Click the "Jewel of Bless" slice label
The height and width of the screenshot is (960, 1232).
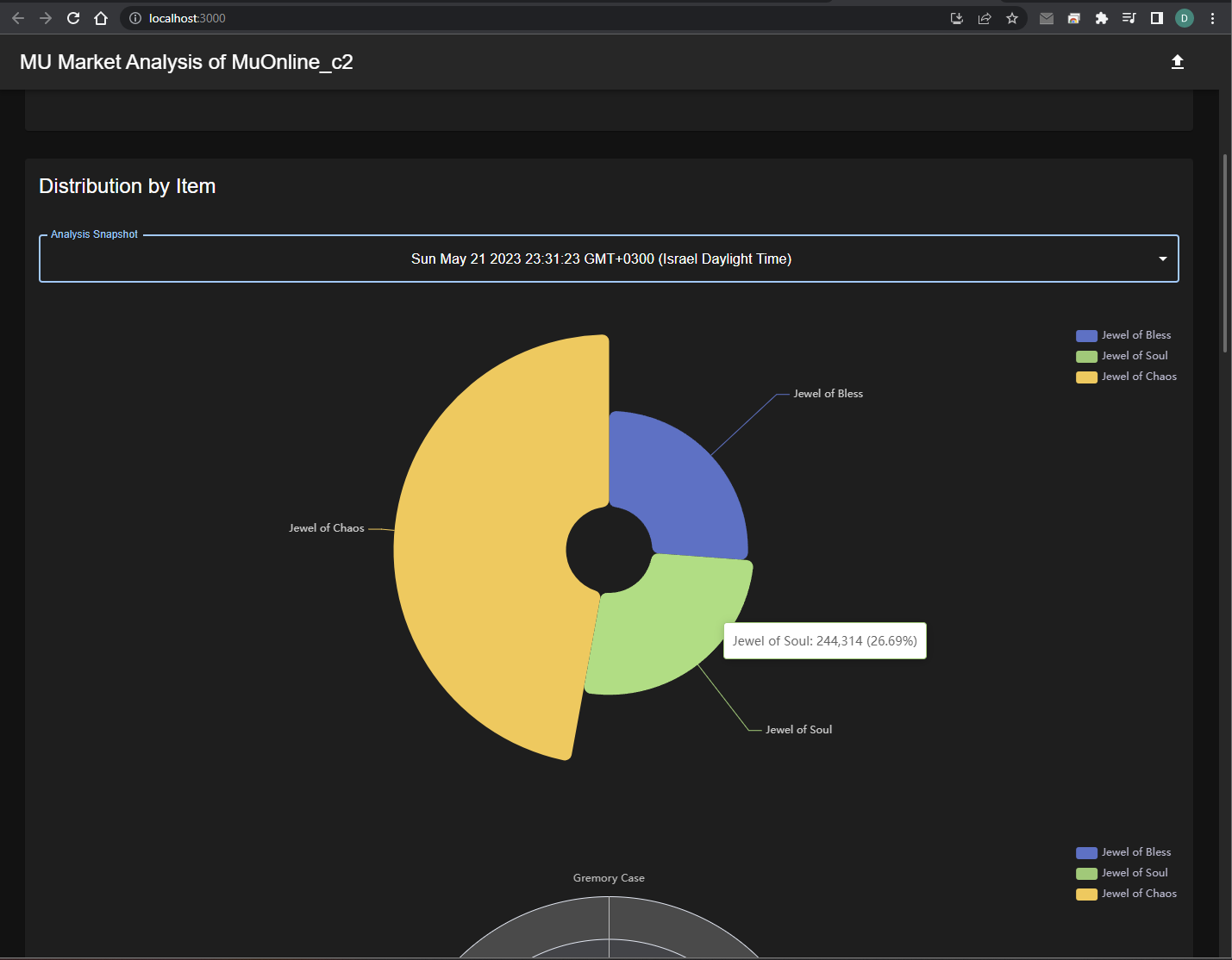point(828,394)
